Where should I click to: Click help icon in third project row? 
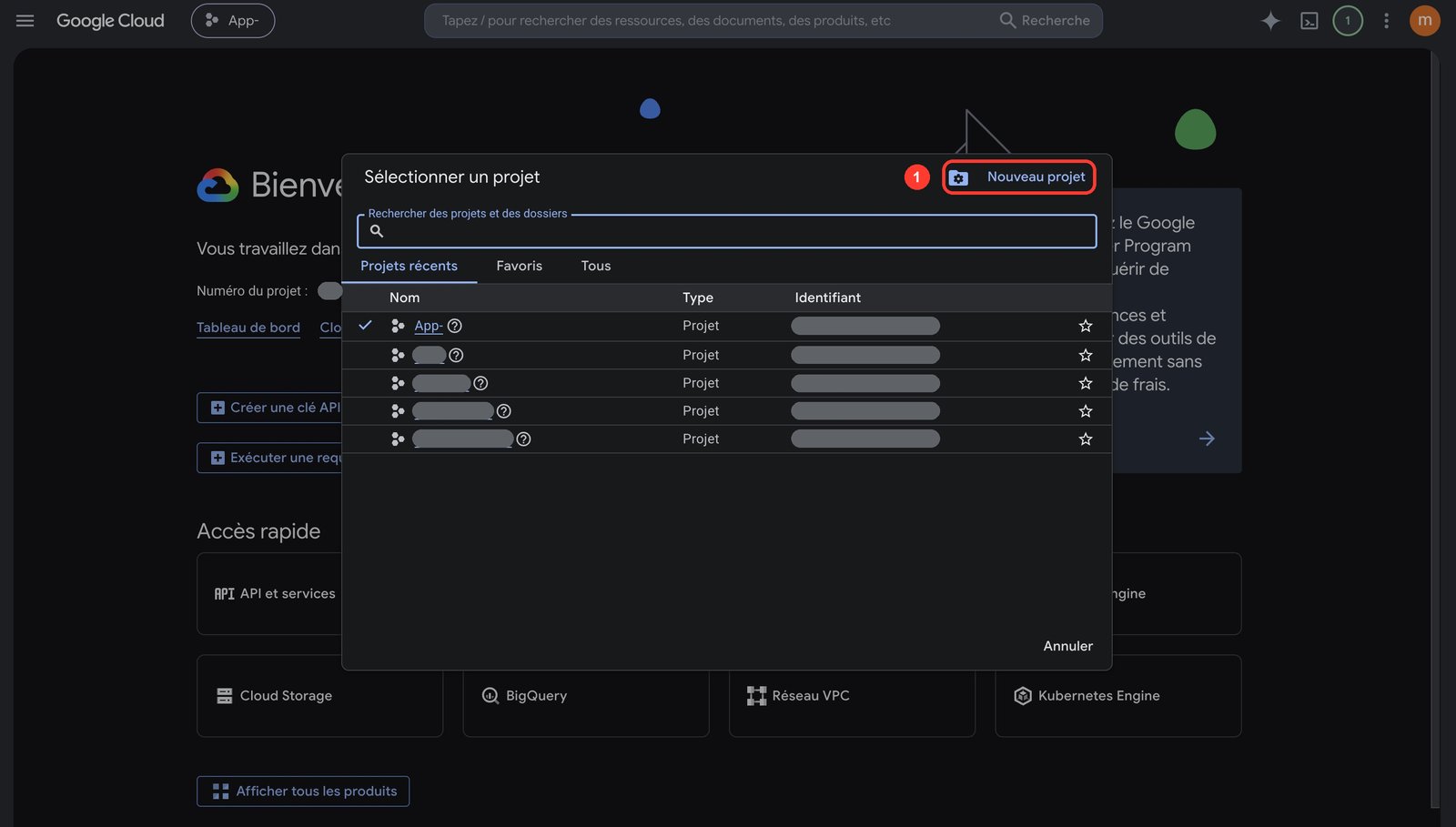(x=480, y=383)
